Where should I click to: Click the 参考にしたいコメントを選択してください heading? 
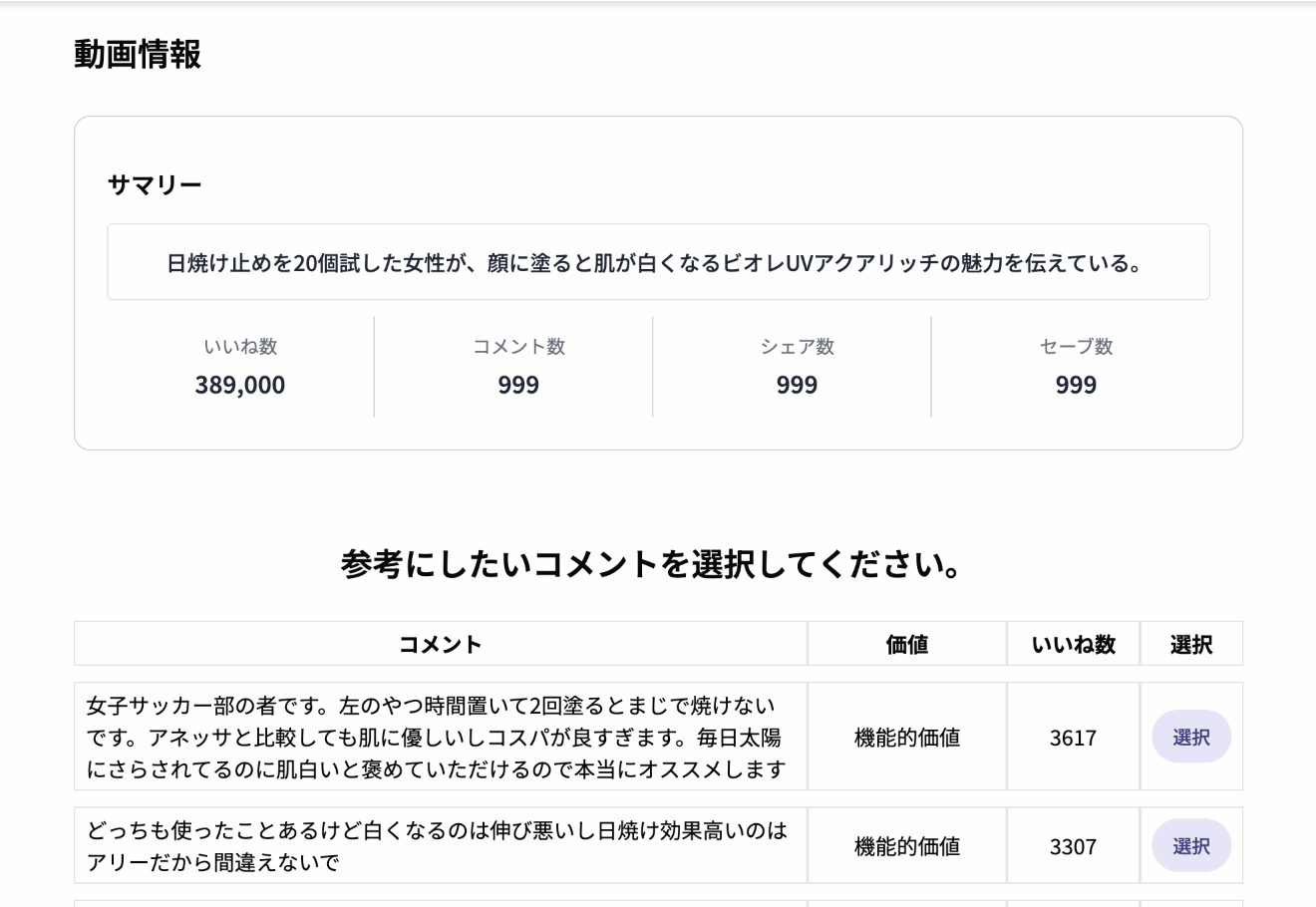point(653,564)
